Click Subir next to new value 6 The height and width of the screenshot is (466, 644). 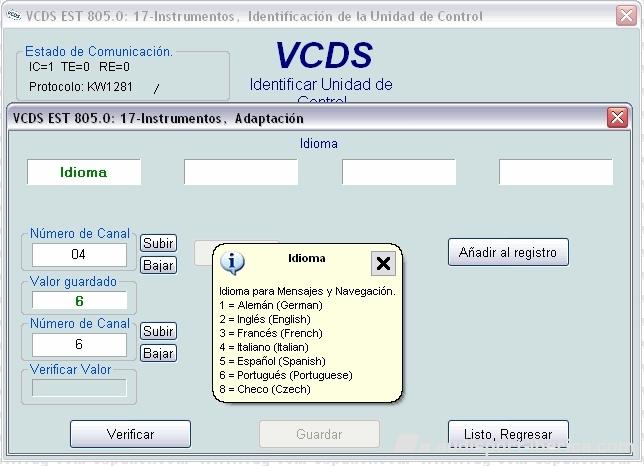point(159,331)
